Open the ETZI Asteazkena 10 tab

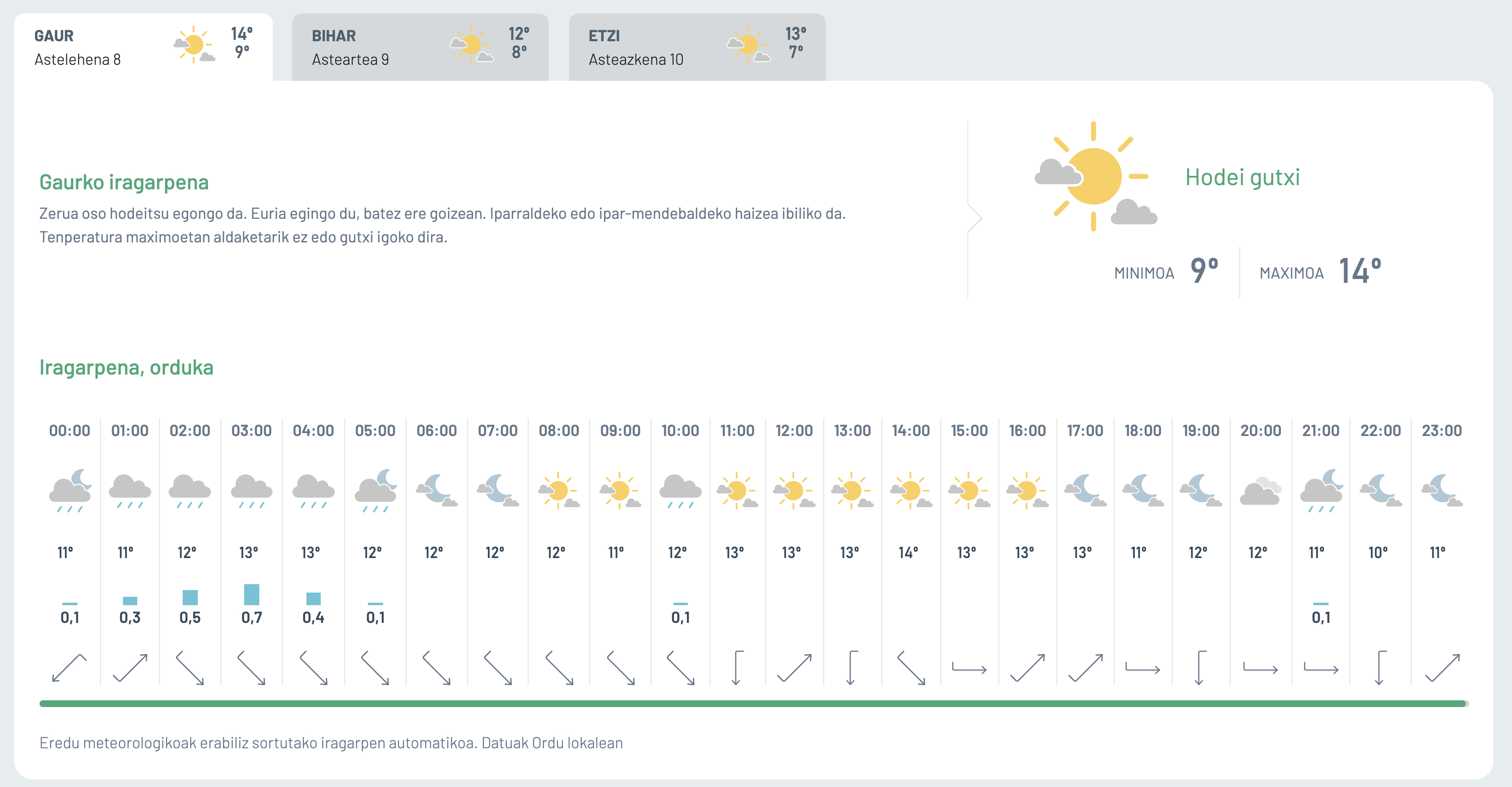point(697,47)
